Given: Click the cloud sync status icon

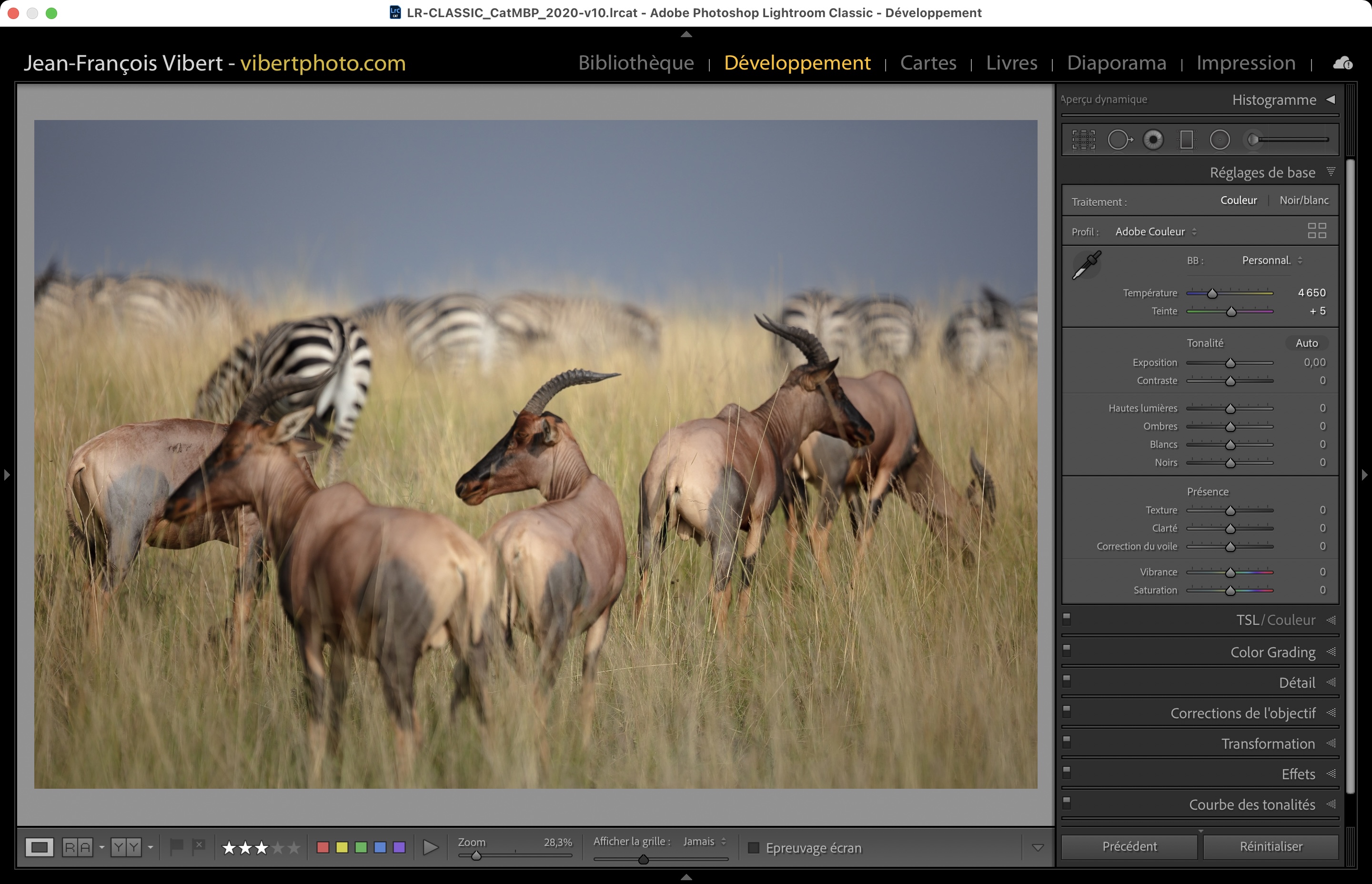Looking at the screenshot, I should click(1342, 63).
